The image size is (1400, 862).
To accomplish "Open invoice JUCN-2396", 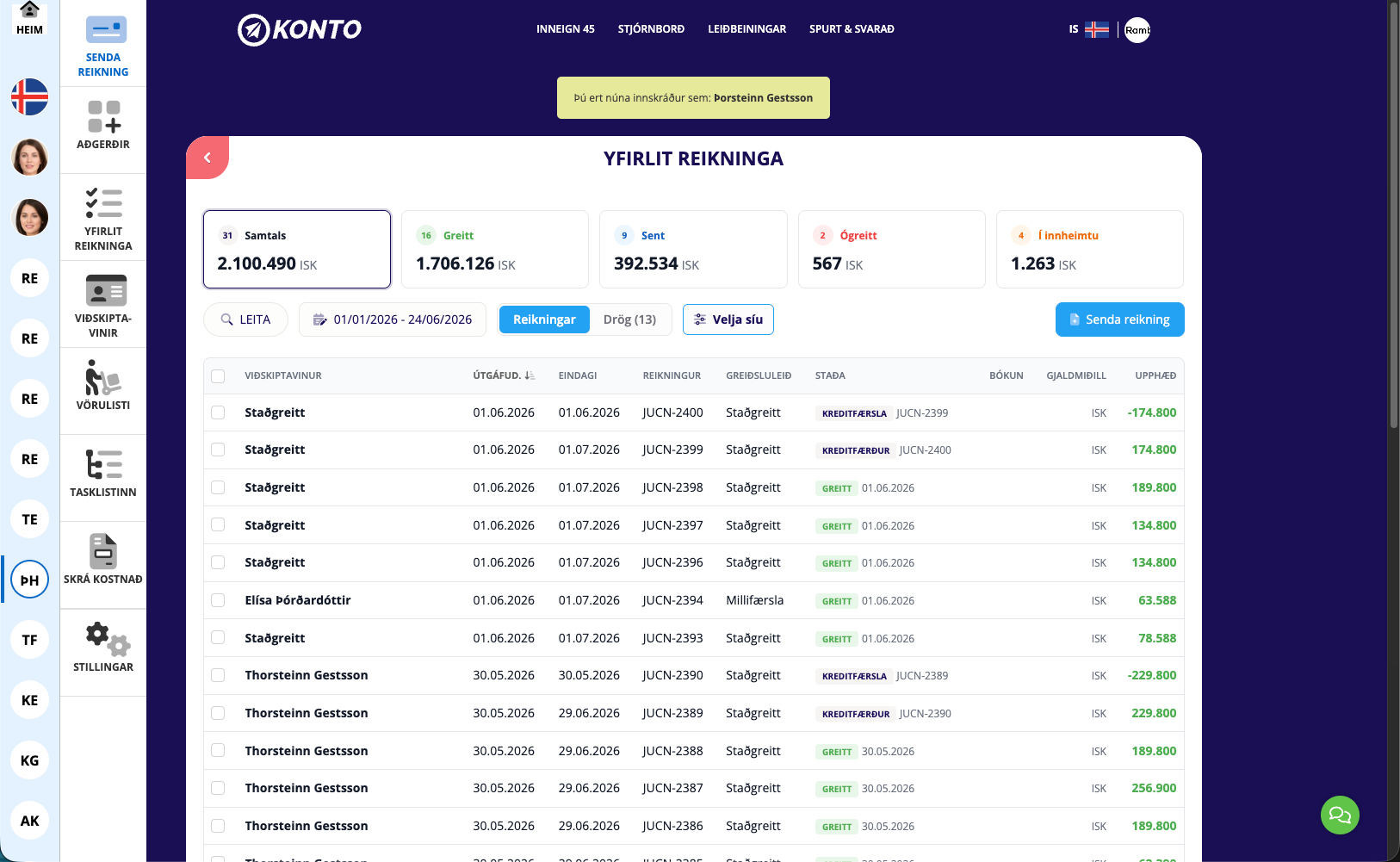I will click(672, 562).
